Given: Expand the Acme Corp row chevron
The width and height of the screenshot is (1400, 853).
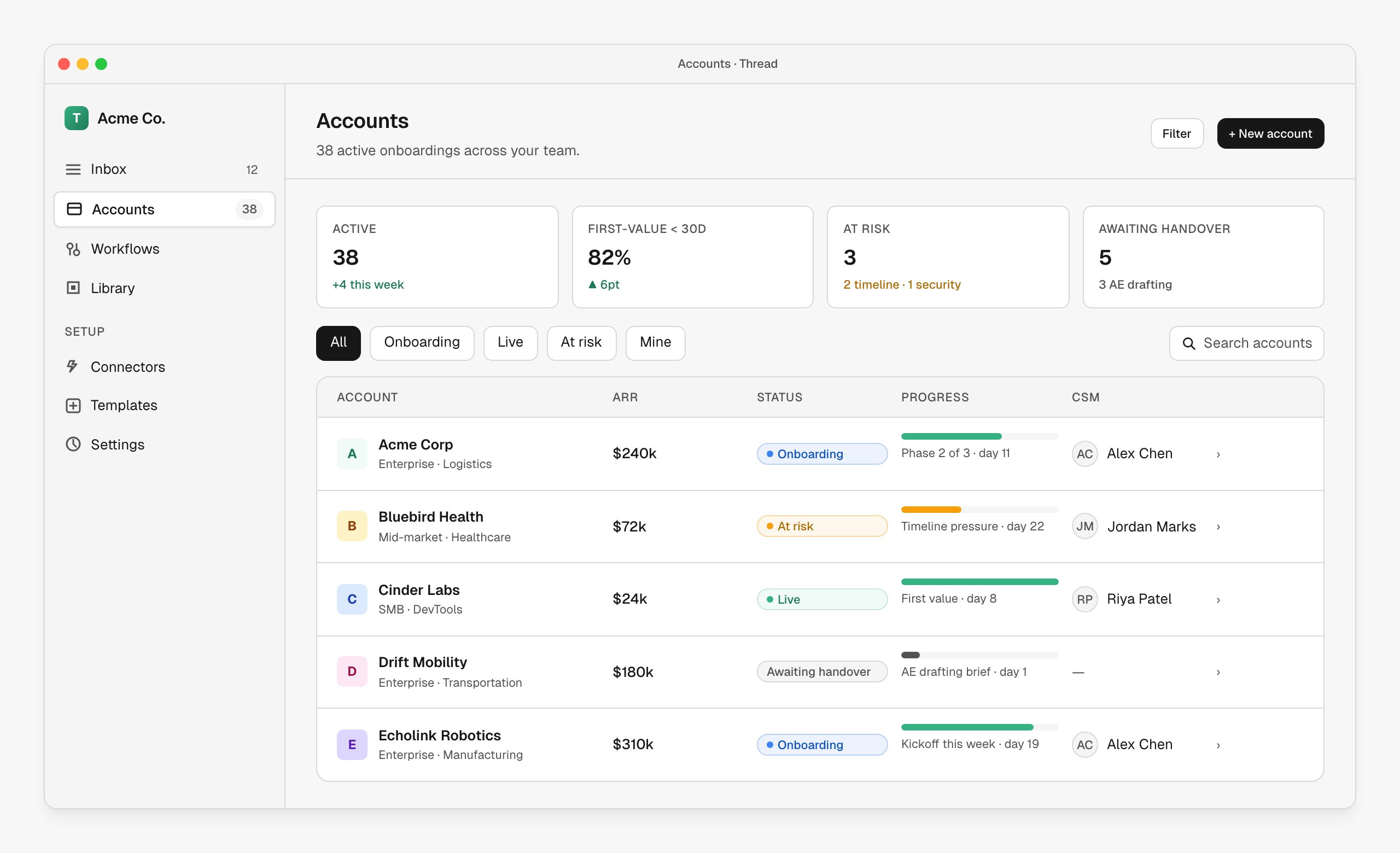Looking at the screenshot, I should (x=1217, y=454).
